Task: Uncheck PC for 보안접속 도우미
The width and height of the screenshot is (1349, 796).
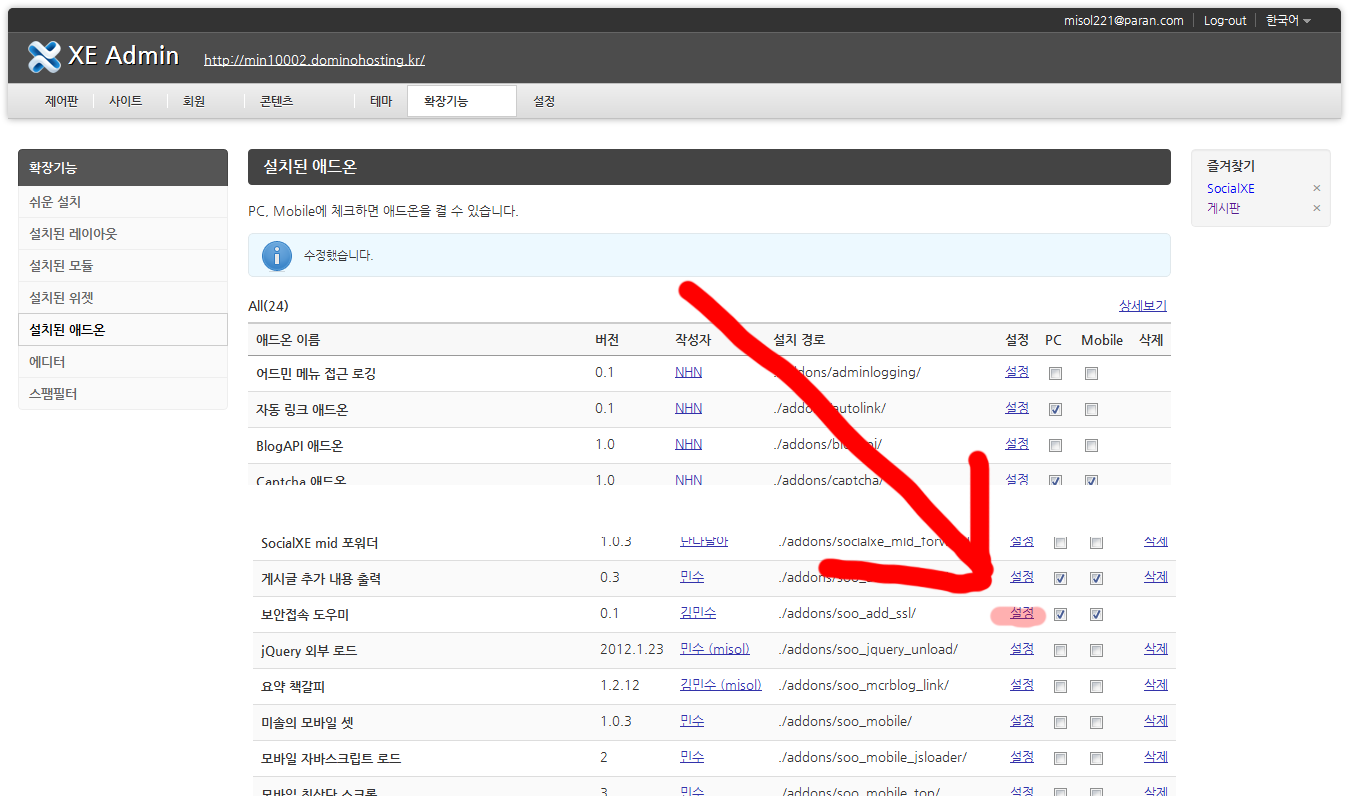Action: pos(1060,614)
